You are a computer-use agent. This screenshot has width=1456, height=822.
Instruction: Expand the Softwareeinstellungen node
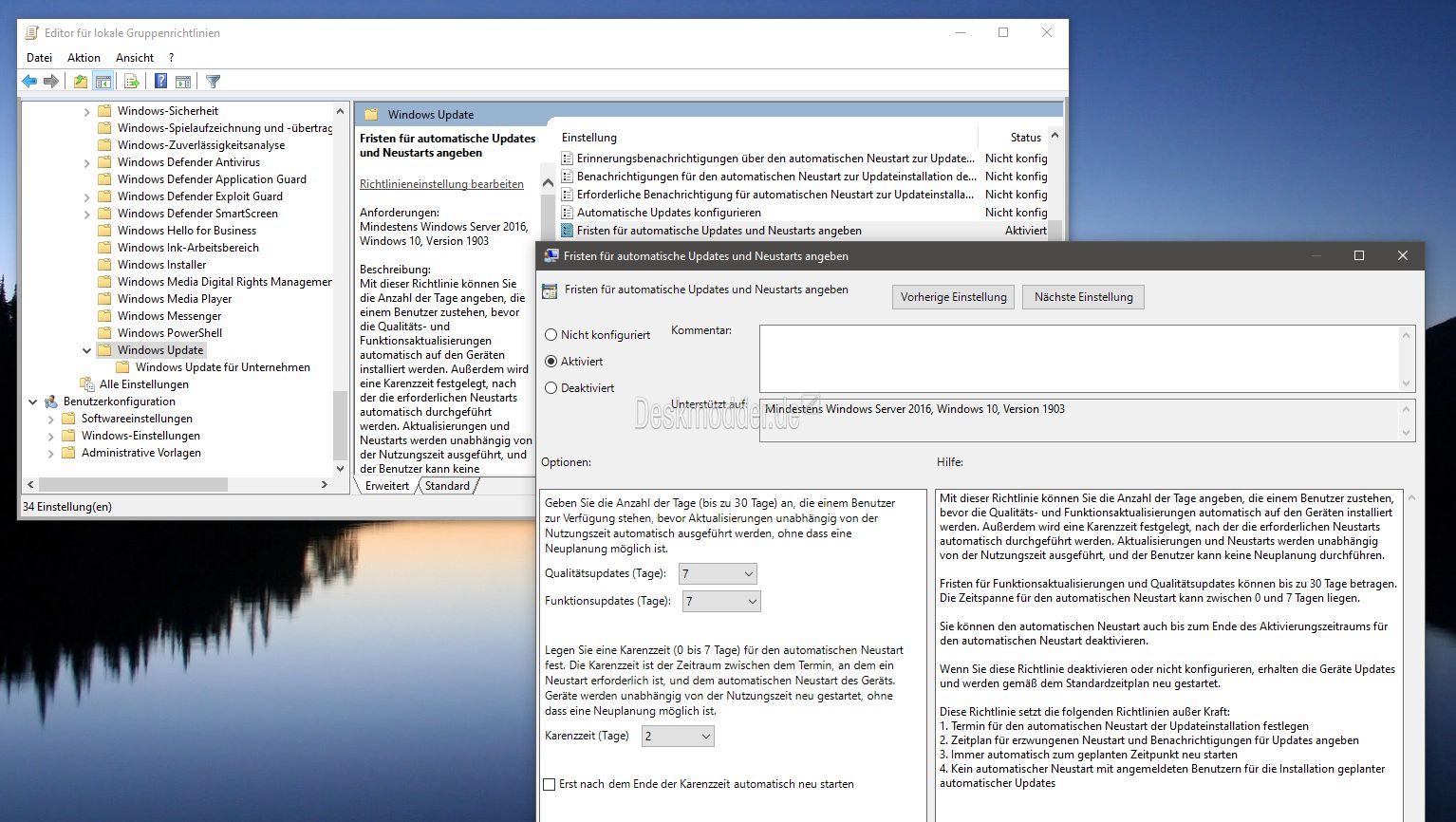[51, 419]
